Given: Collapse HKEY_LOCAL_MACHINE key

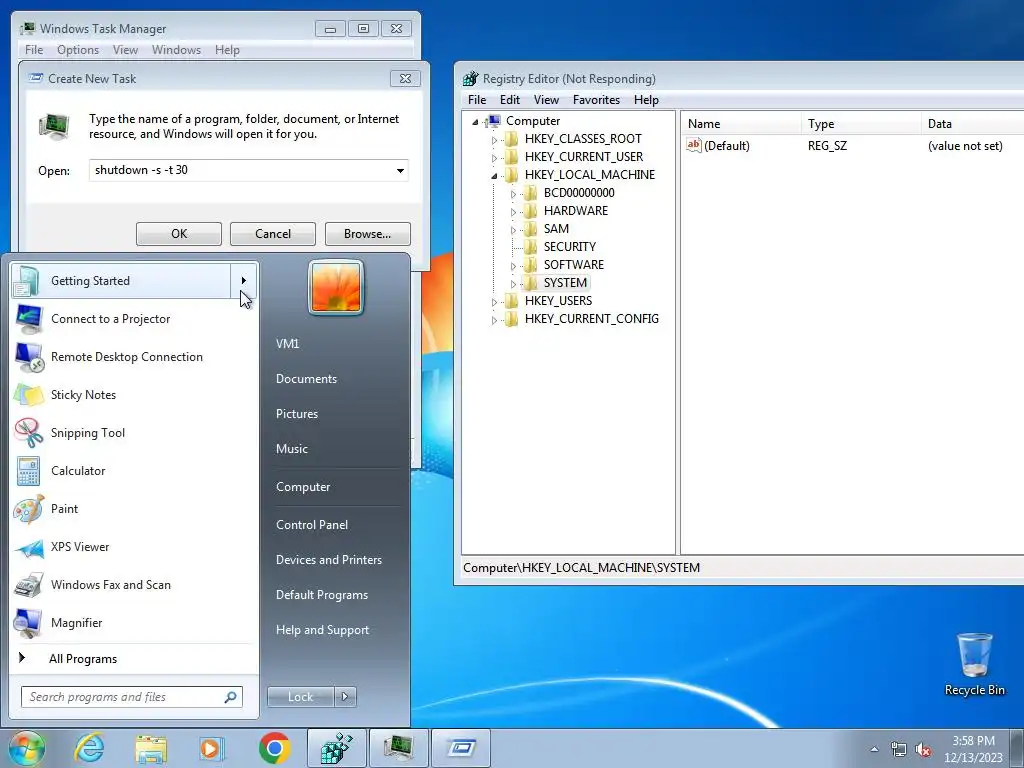Looking at the screenshot, I should (x=494, y=176).
